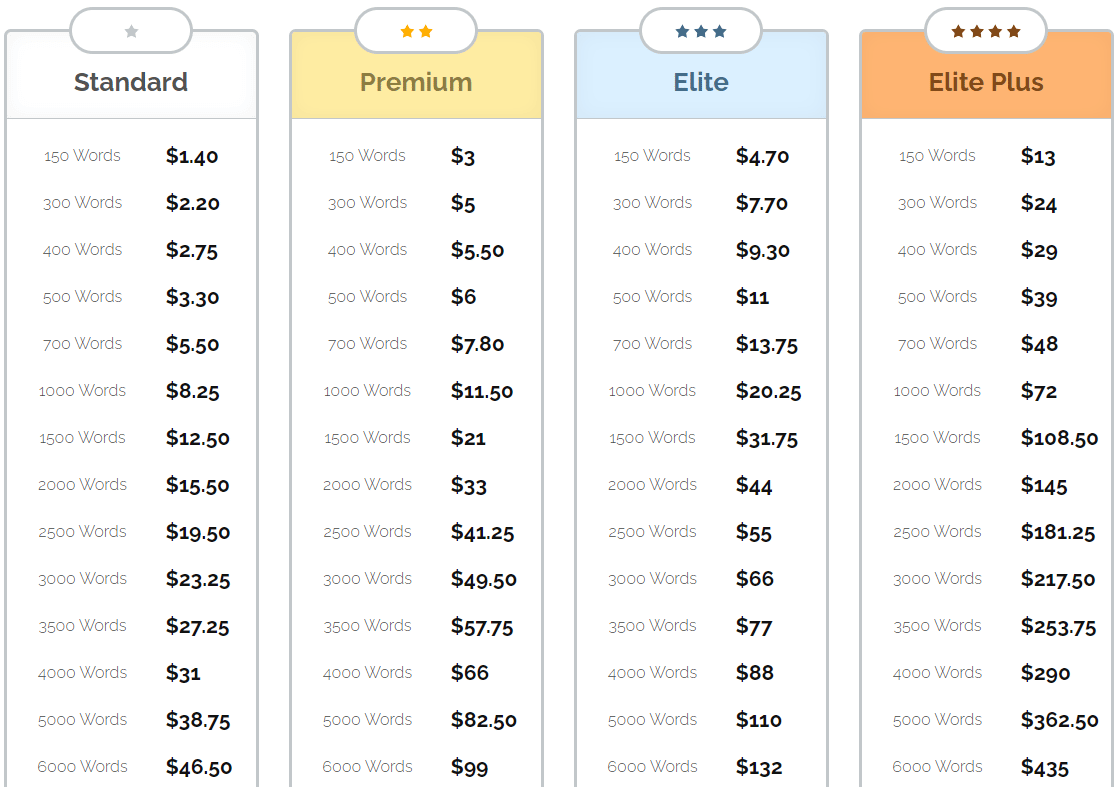
Task: Click the $5.50 Premium price for 400 words
Action: click(x=477, y=250)
